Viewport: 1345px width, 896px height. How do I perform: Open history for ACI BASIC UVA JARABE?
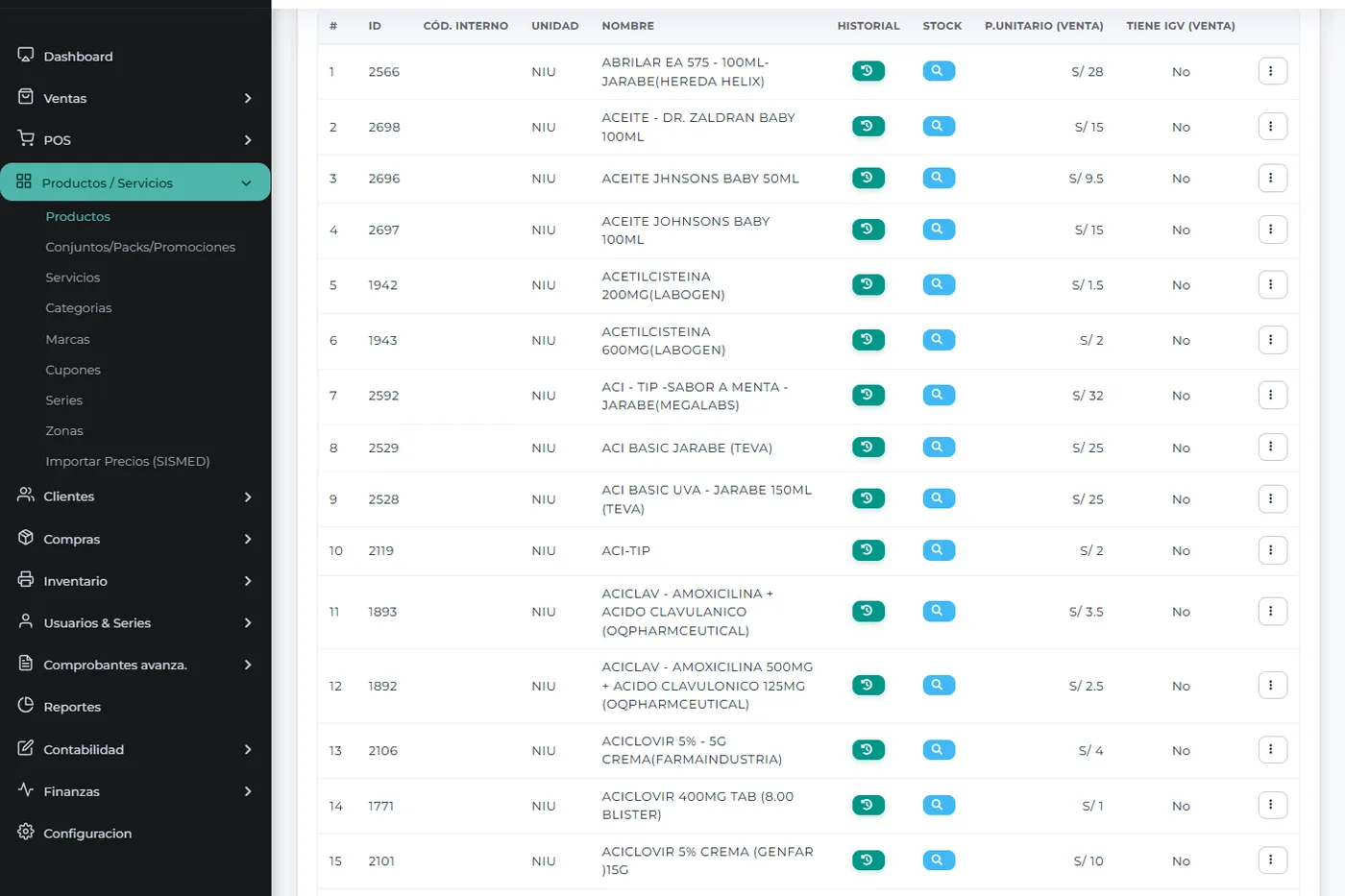coord(868,499)
